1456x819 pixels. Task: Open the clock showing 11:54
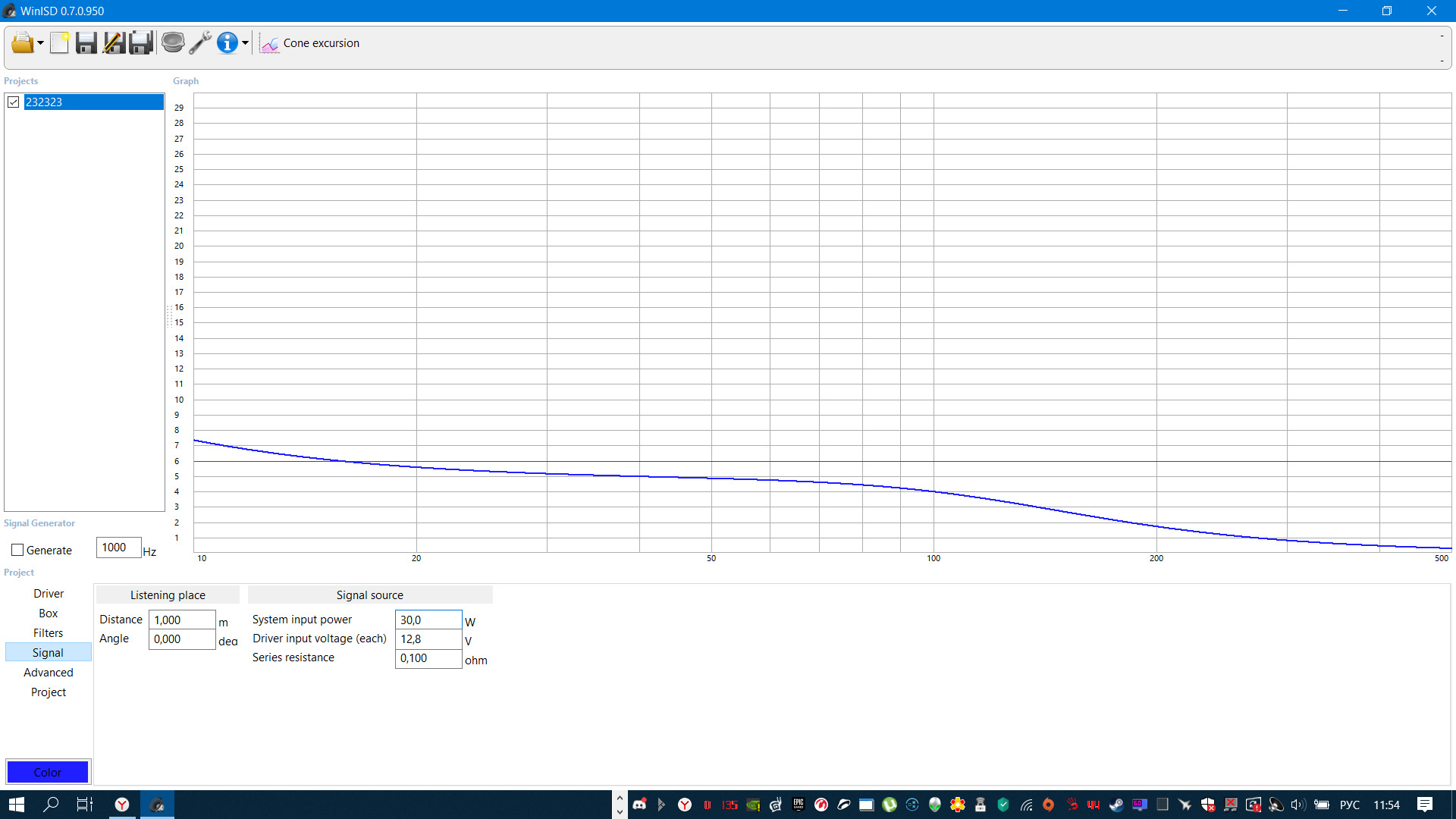tap(1386, 805)
